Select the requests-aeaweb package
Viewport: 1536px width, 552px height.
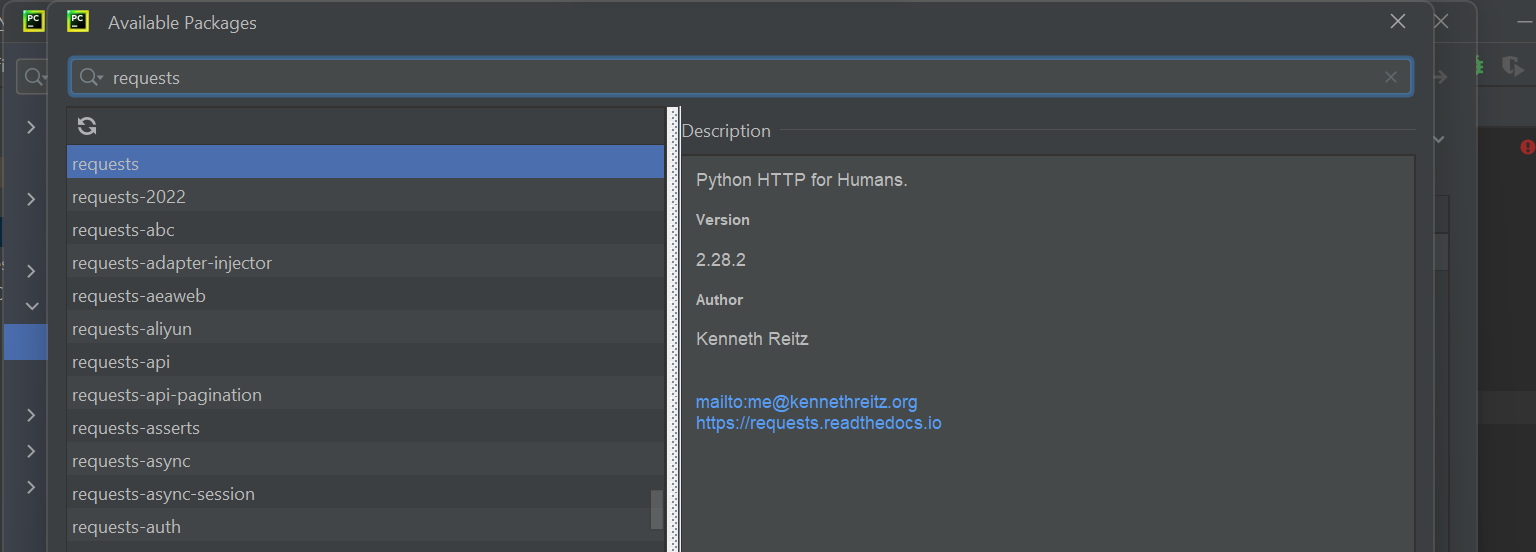365,295
